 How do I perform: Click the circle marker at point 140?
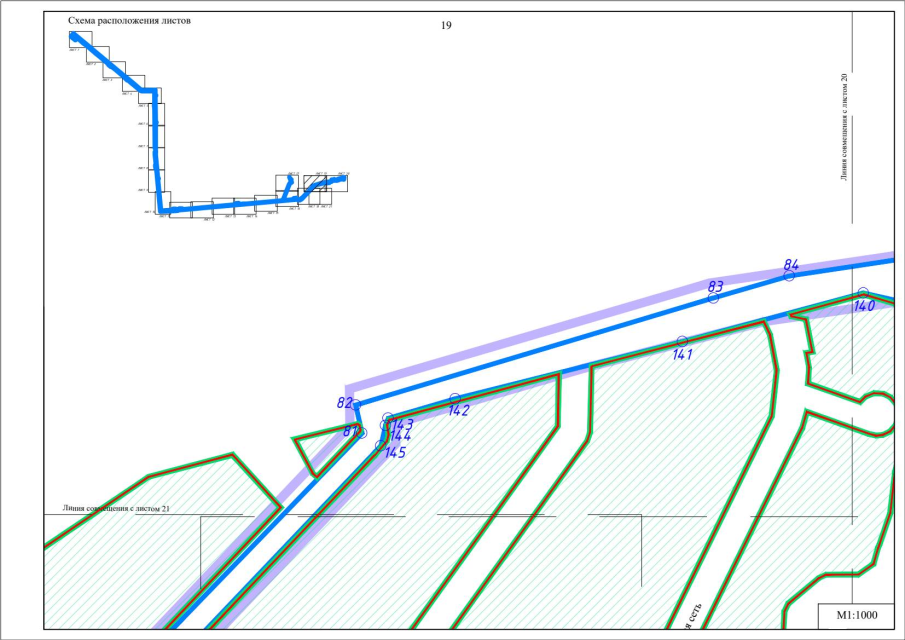(x=863, y=293)
